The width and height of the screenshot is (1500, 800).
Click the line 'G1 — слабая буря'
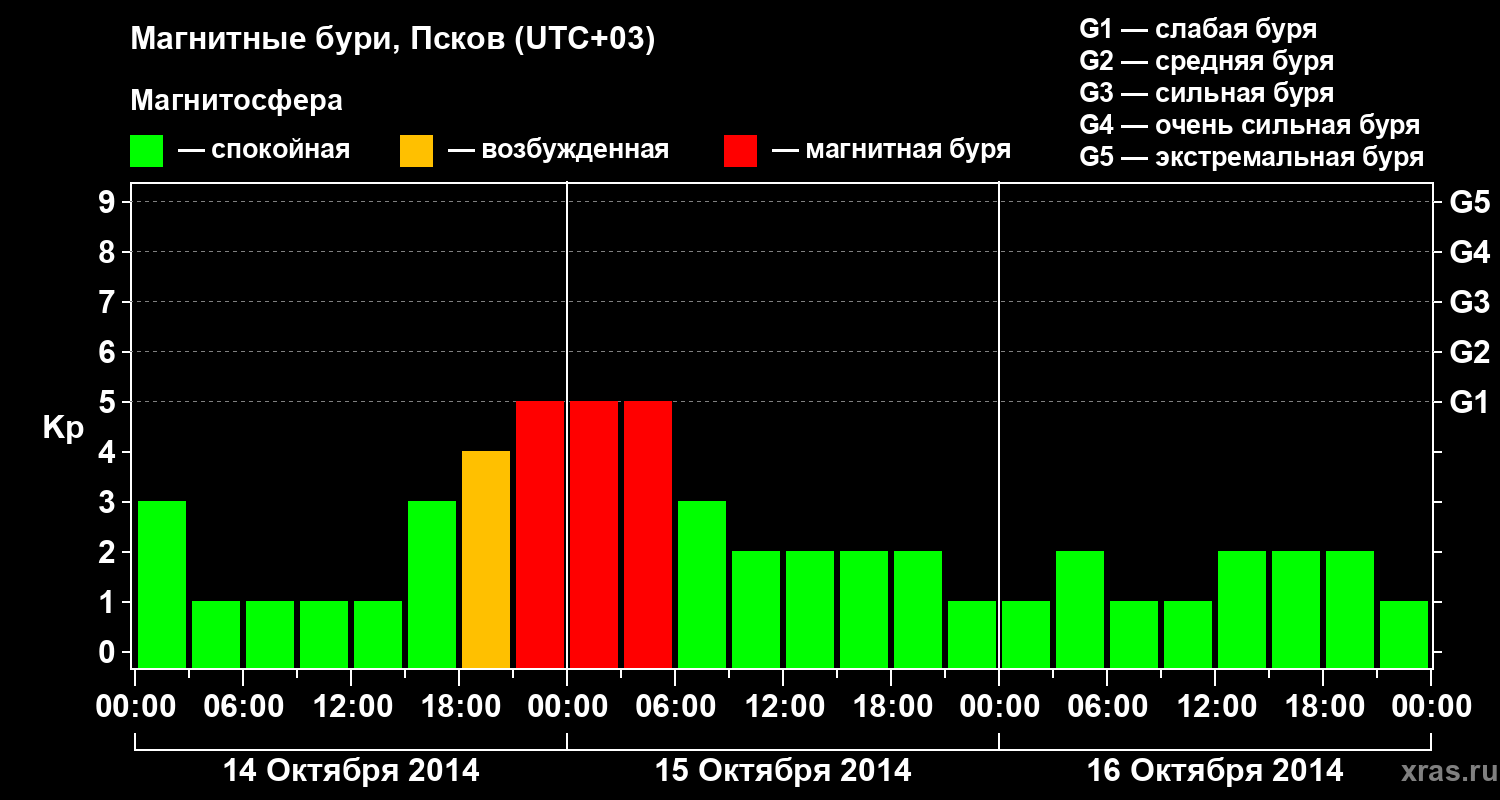pyautogui.click(x=1198, y=28)
